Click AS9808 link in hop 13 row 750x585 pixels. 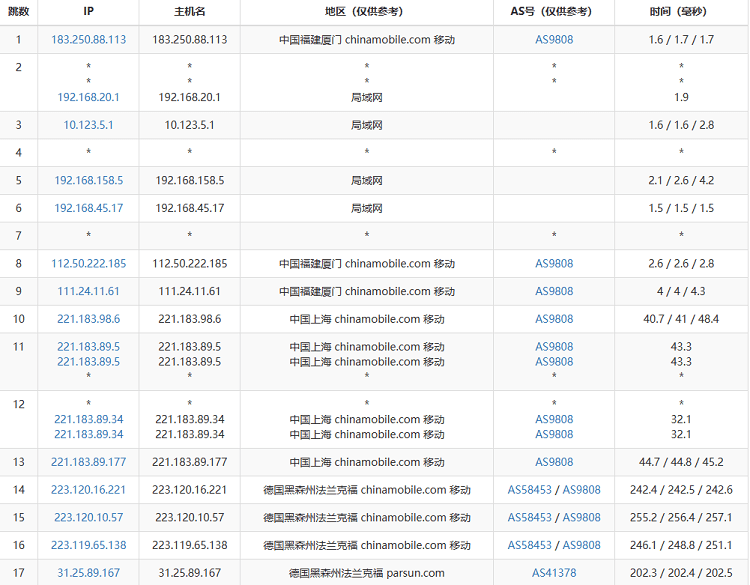coord(554,462)
